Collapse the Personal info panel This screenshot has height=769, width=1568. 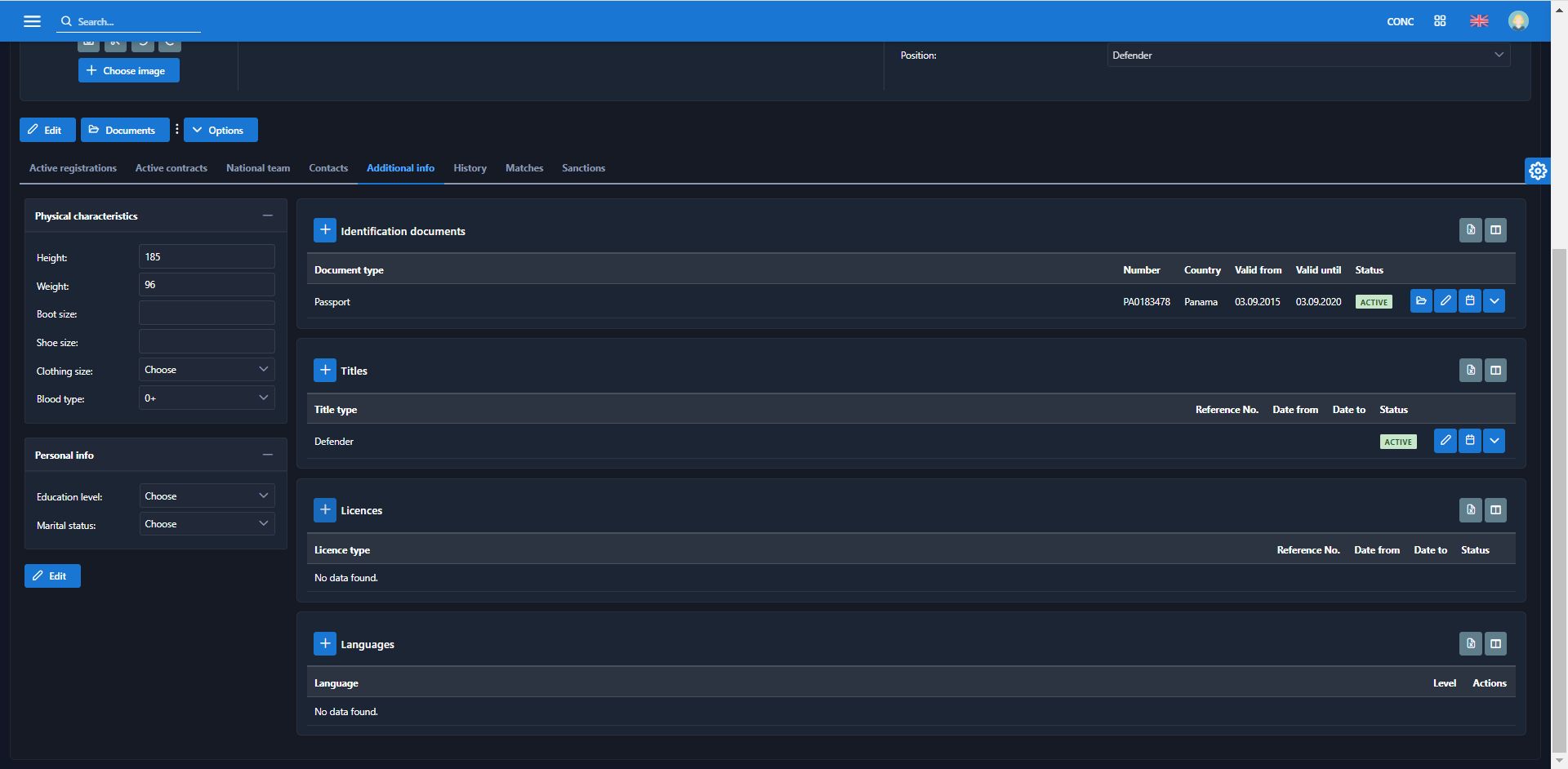click(267, 455)
